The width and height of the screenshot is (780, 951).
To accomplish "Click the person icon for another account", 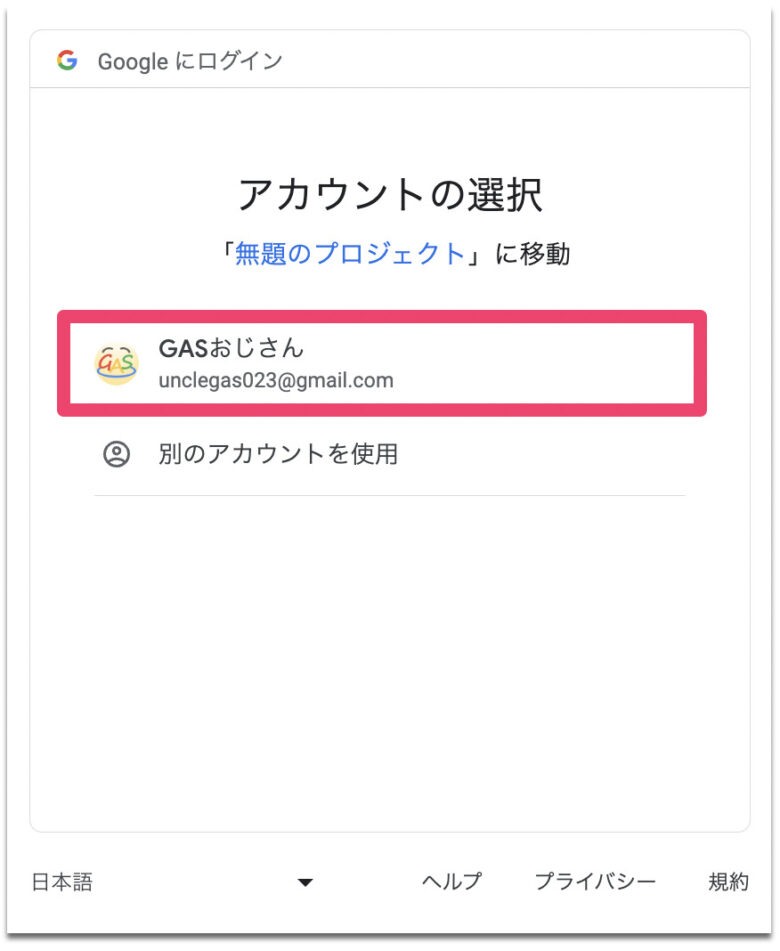I will (x=116, y=454).
